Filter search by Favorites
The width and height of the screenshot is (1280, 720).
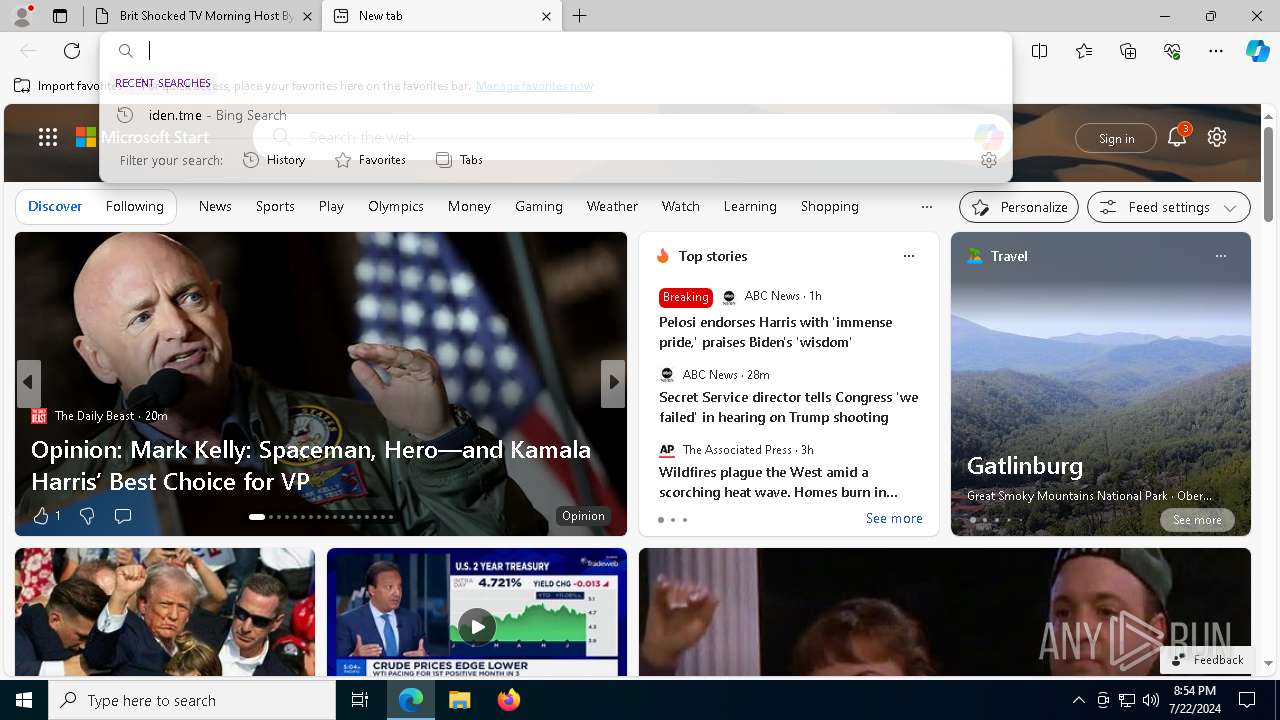pyautogui.click(x=370, y=160)
